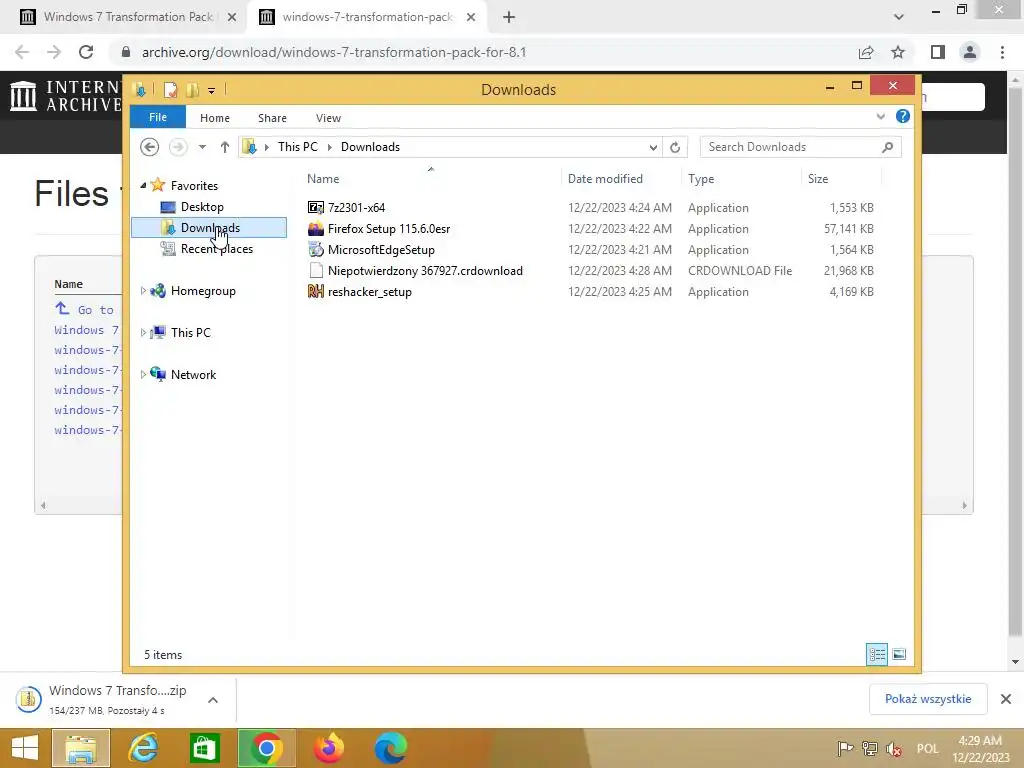Image resolution: width=1024 pixels, height=768 pixels.
Task: Click the This PC breadcrumb segment
Action: [298, 147]
